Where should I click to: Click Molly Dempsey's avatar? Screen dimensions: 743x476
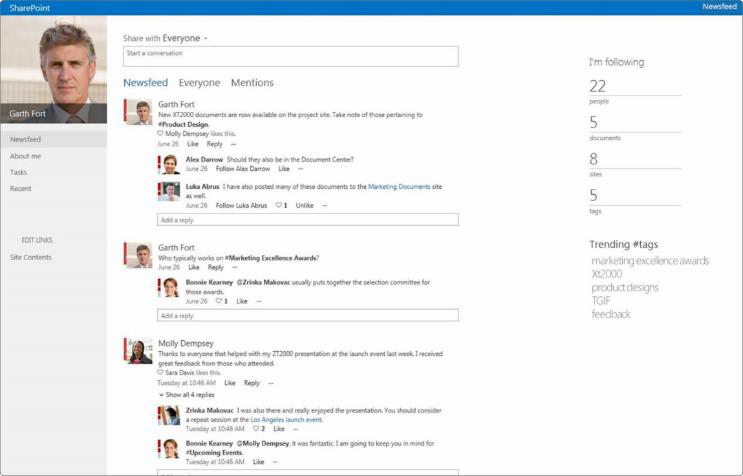[139, 351]
